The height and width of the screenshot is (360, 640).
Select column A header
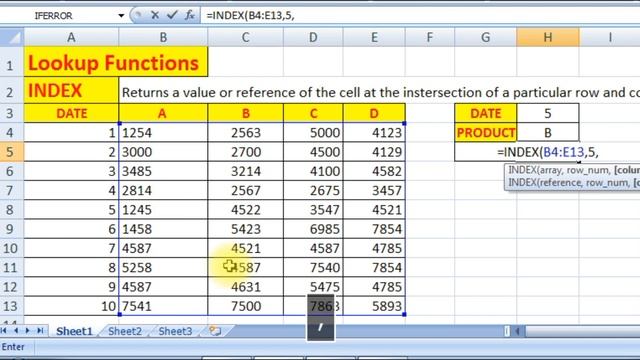click(x=71, y=38)
